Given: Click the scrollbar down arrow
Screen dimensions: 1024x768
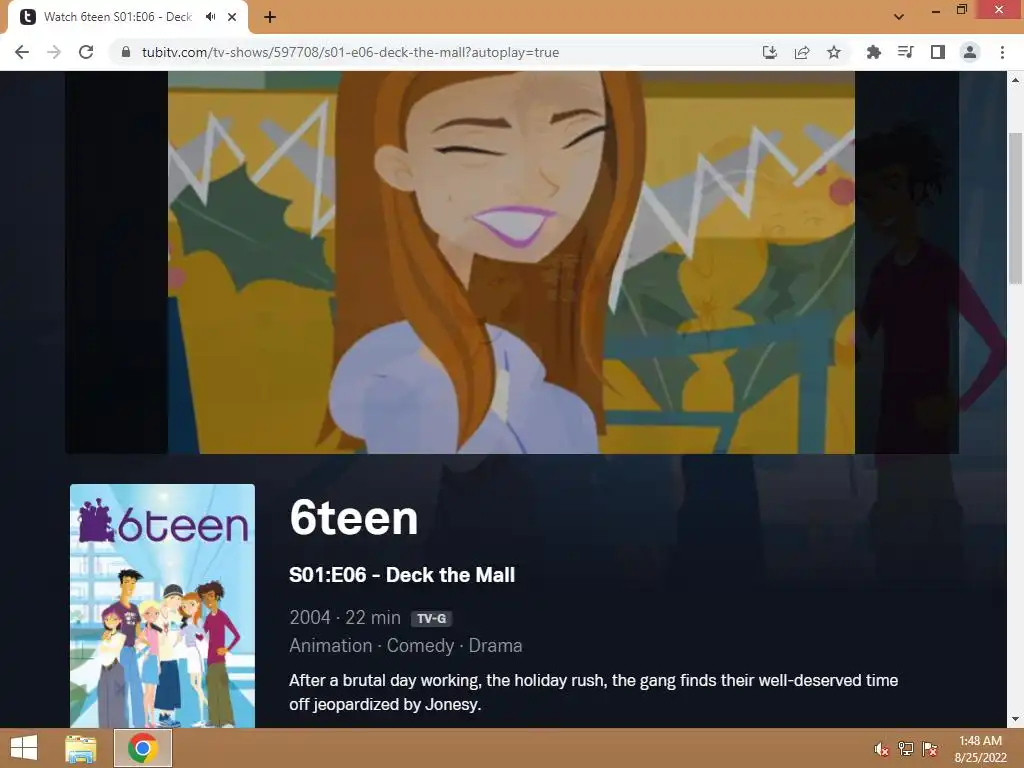Looking at the screenshot, I should [x=1015, y=720].
